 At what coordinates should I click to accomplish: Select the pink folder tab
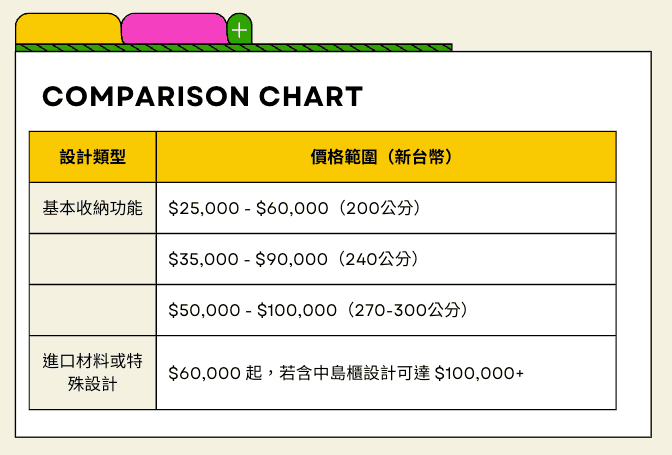(173, 30)
